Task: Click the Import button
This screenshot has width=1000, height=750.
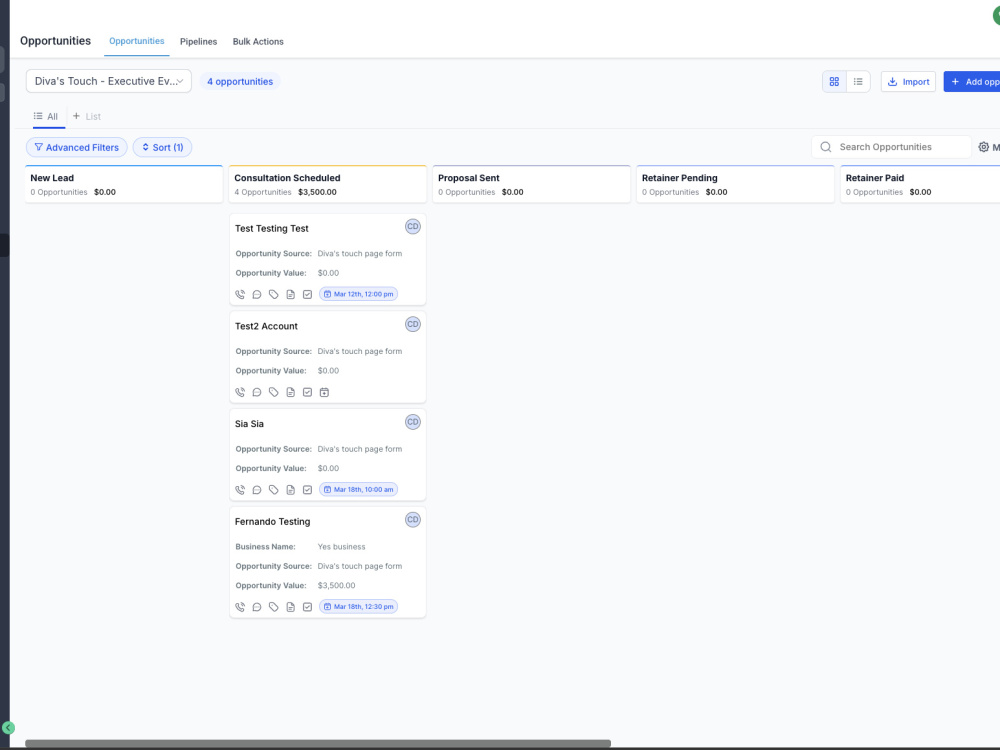Action: pos(908,82)
